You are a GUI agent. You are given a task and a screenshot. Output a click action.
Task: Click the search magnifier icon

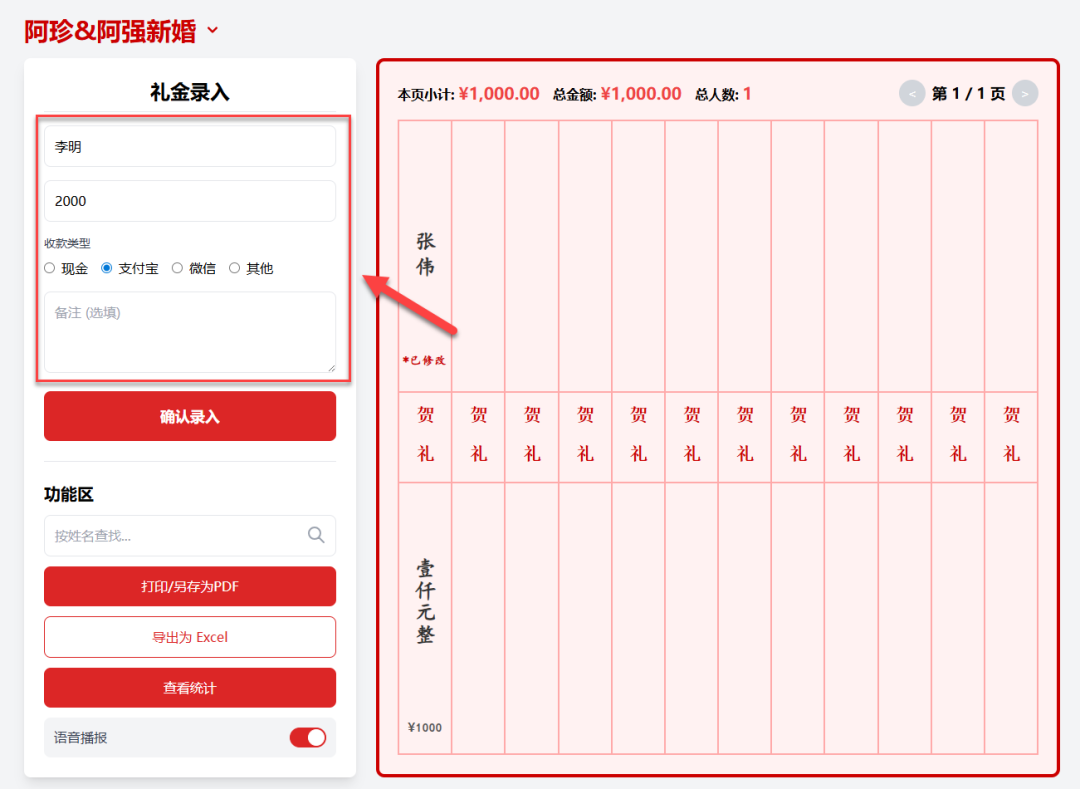316,536
